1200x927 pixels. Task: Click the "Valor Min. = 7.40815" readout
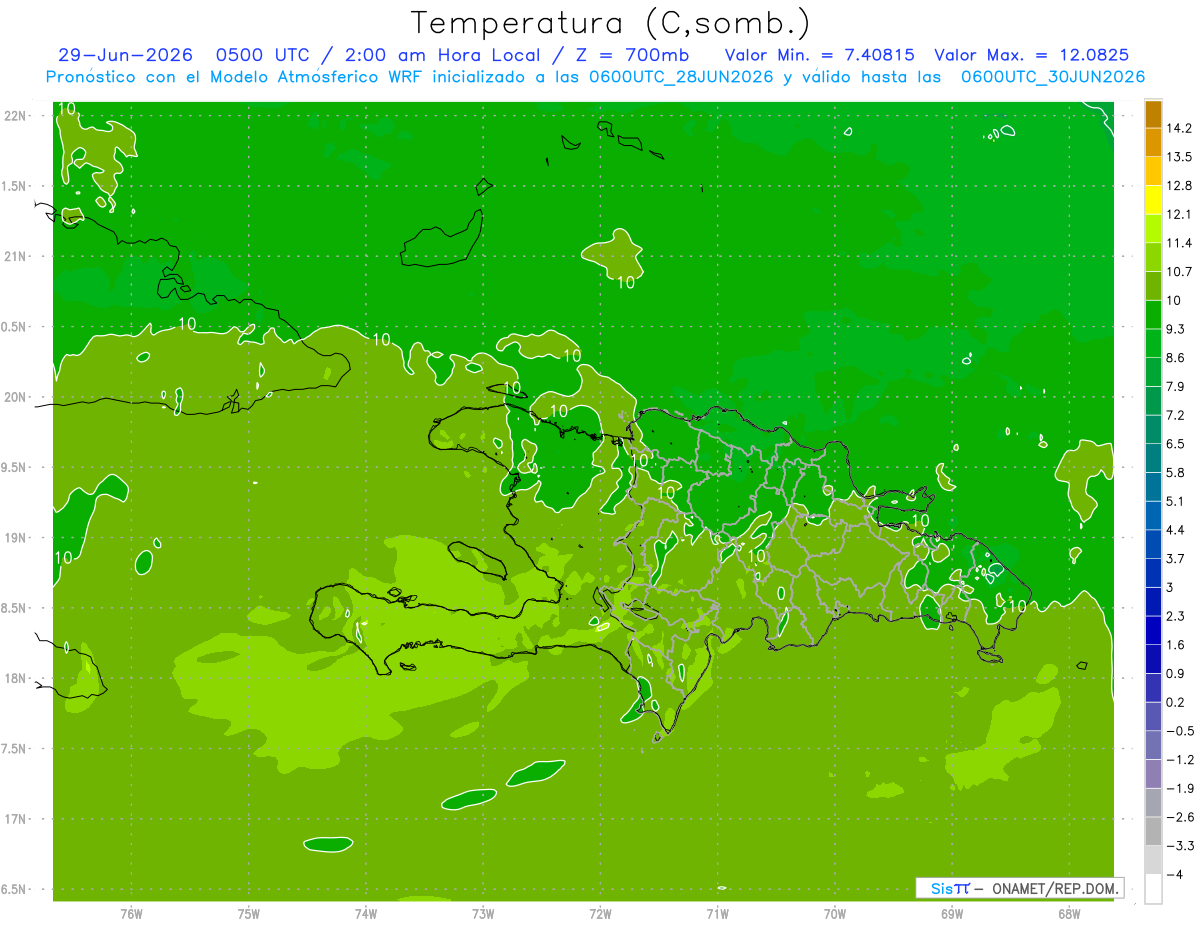[x=819, y=55]
